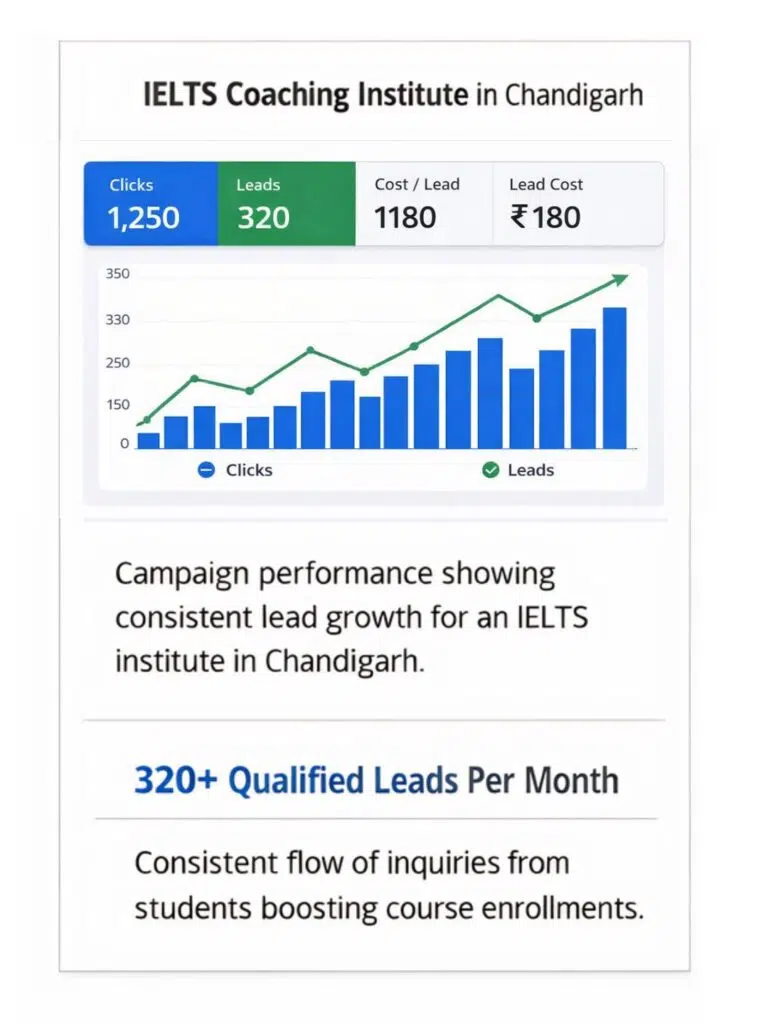Click the Consistent flow of inquiries text
Viewport: 768px width, 1024px height.
point(389,885)
